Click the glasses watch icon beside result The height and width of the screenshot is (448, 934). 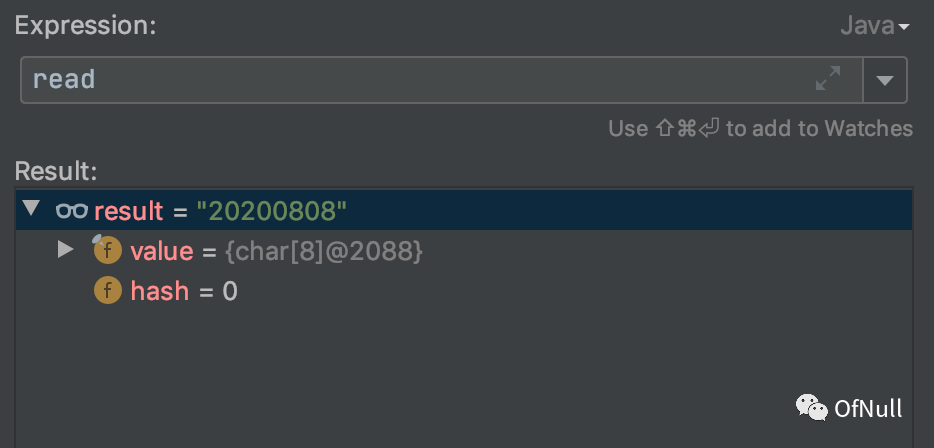click(x=72, y=211)
